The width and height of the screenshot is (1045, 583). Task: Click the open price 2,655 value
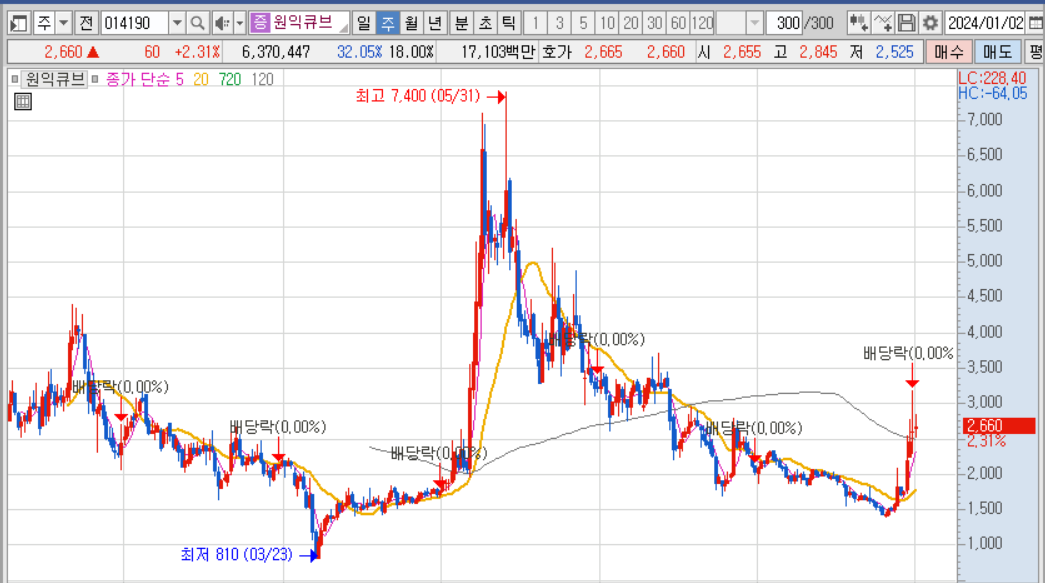742,52
